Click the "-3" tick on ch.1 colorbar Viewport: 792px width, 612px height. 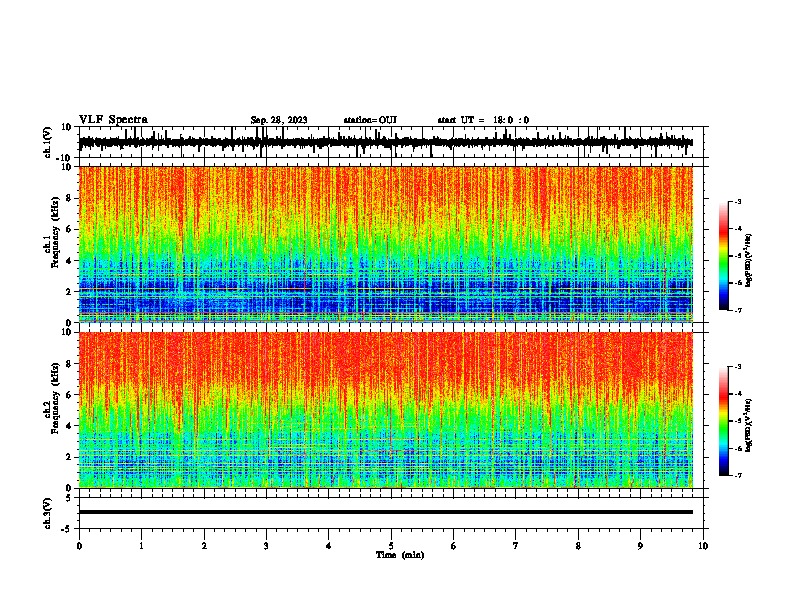(x=737, y=201)
